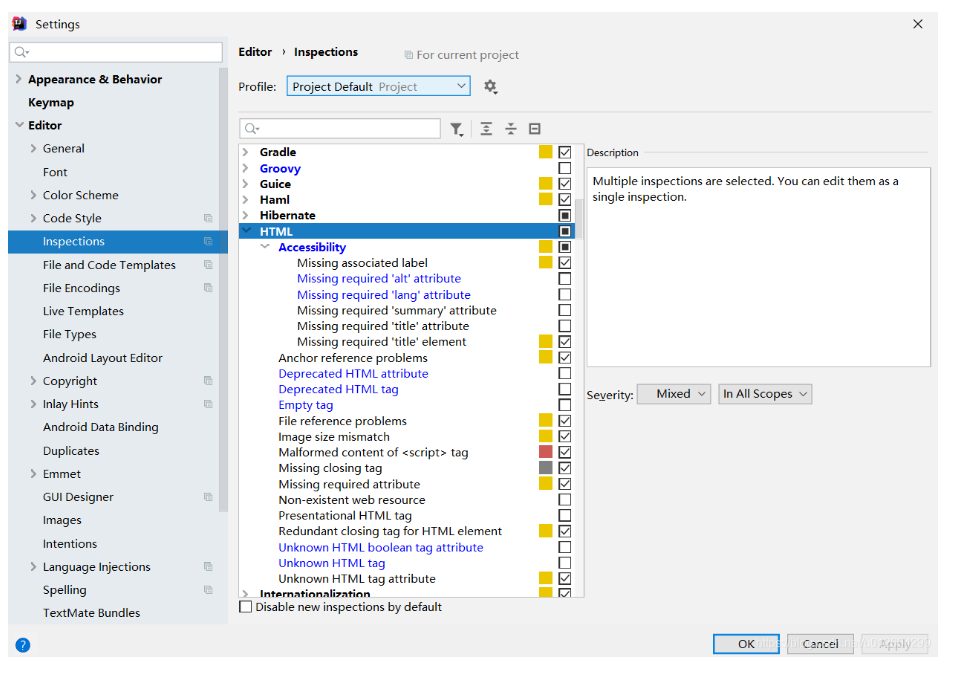Viewport: 954px width, 673px height.
Task: Click copy icon beside Spelling
Action: pyautogui.click(x=208, y=590)
